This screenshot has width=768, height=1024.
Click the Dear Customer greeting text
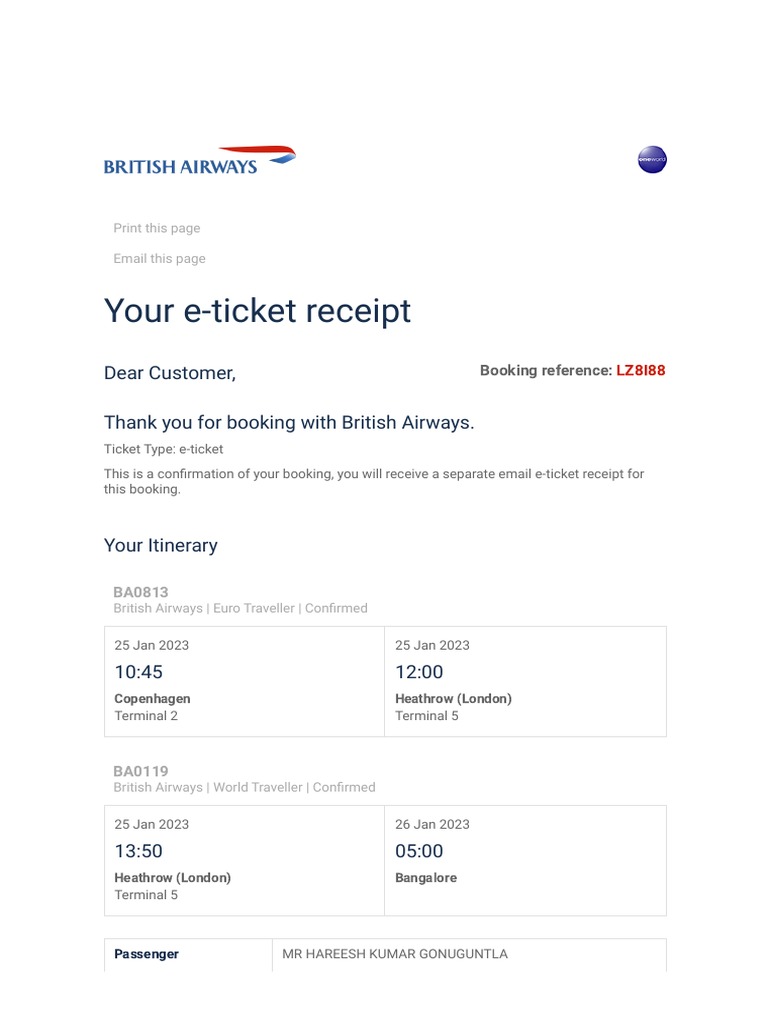tap(170, 373)
